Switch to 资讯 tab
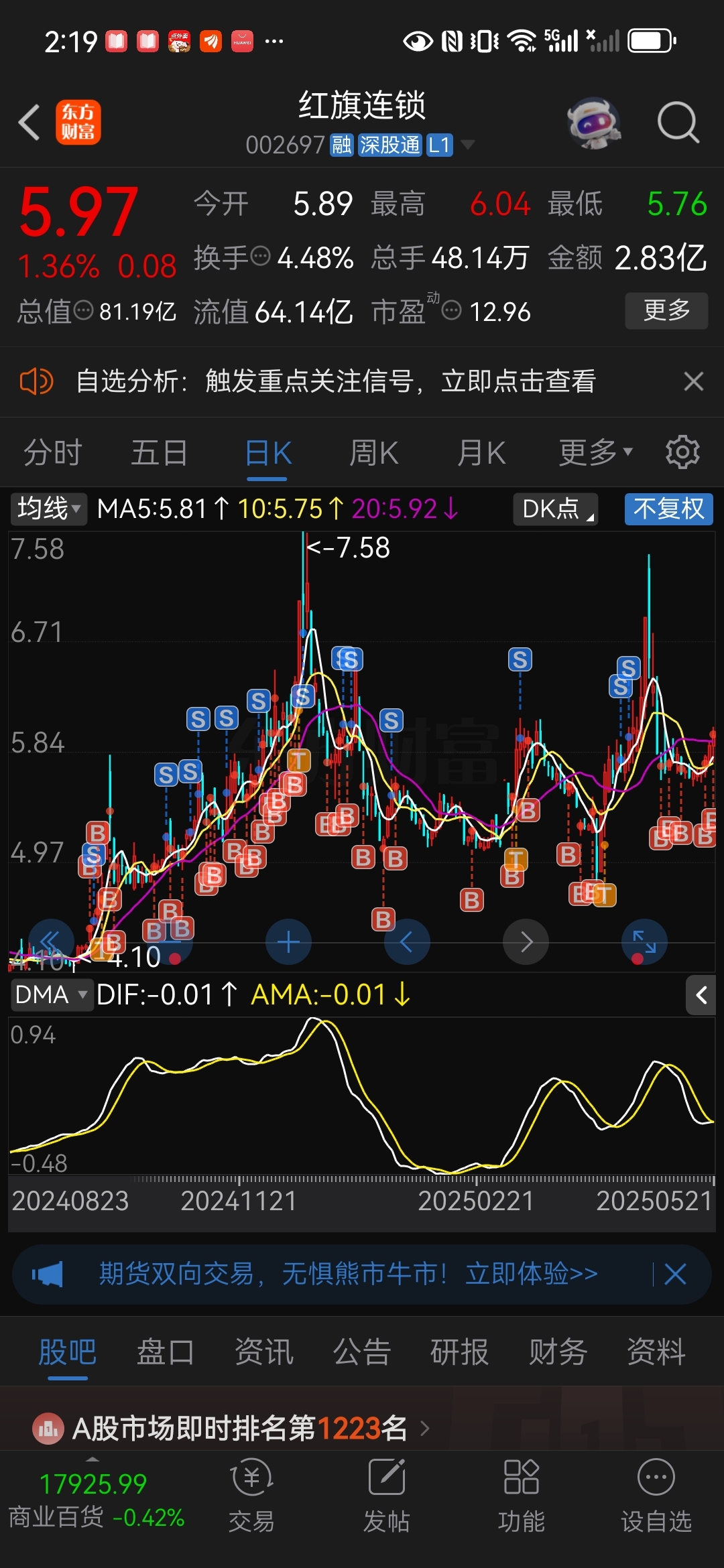Image resolution: width=724 pixels, height=1568 pixels. tap(264, 1352)
